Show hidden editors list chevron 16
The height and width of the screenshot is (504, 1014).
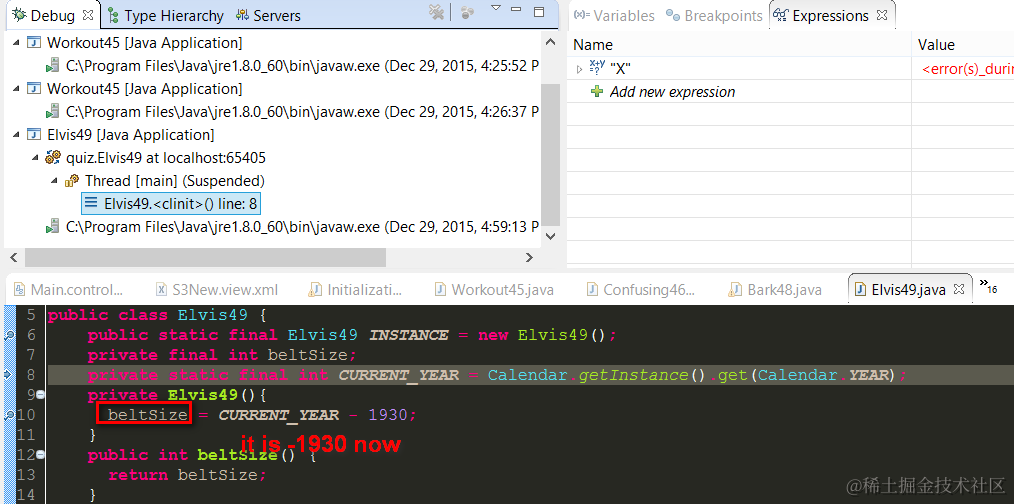pyautogui.click(x=988, y=287)
